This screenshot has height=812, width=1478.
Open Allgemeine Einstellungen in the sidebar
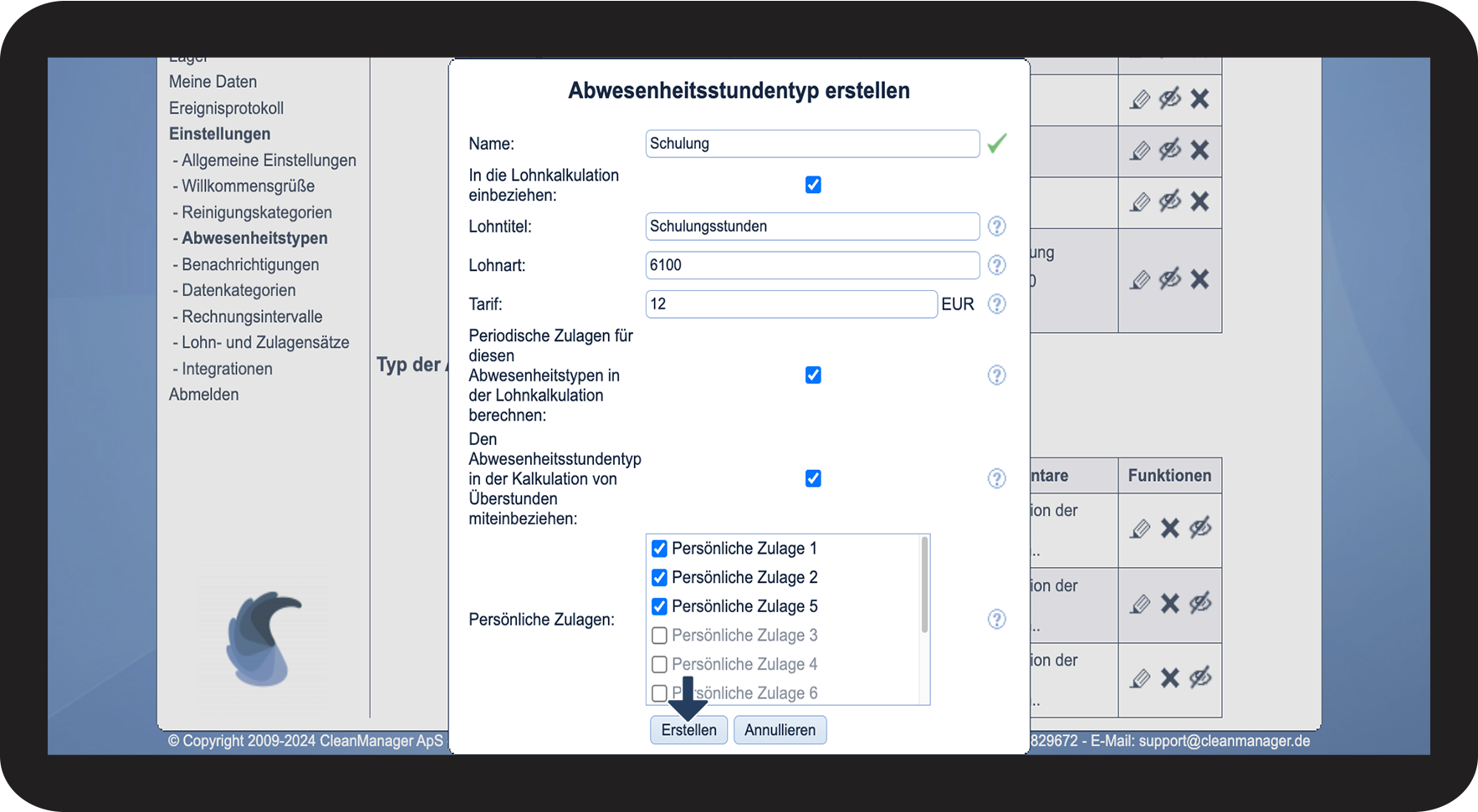click(x=268, y=161)
